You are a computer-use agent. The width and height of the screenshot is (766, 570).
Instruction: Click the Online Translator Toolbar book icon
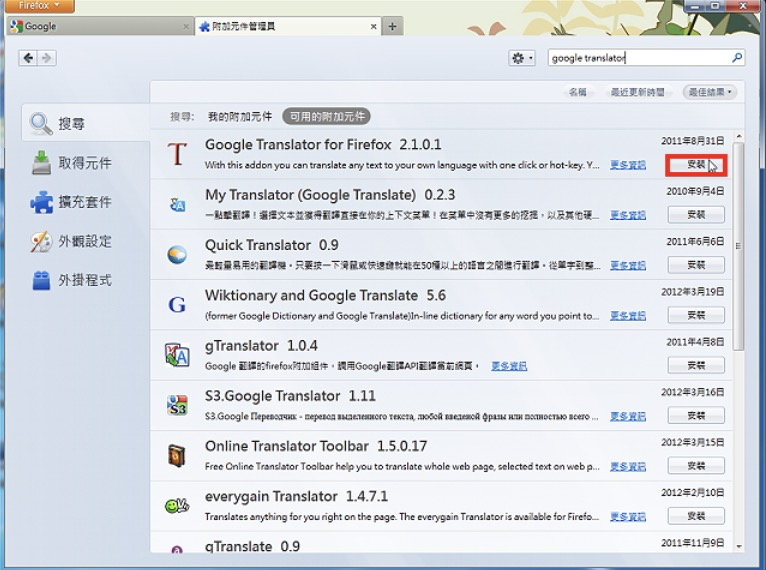177,456
